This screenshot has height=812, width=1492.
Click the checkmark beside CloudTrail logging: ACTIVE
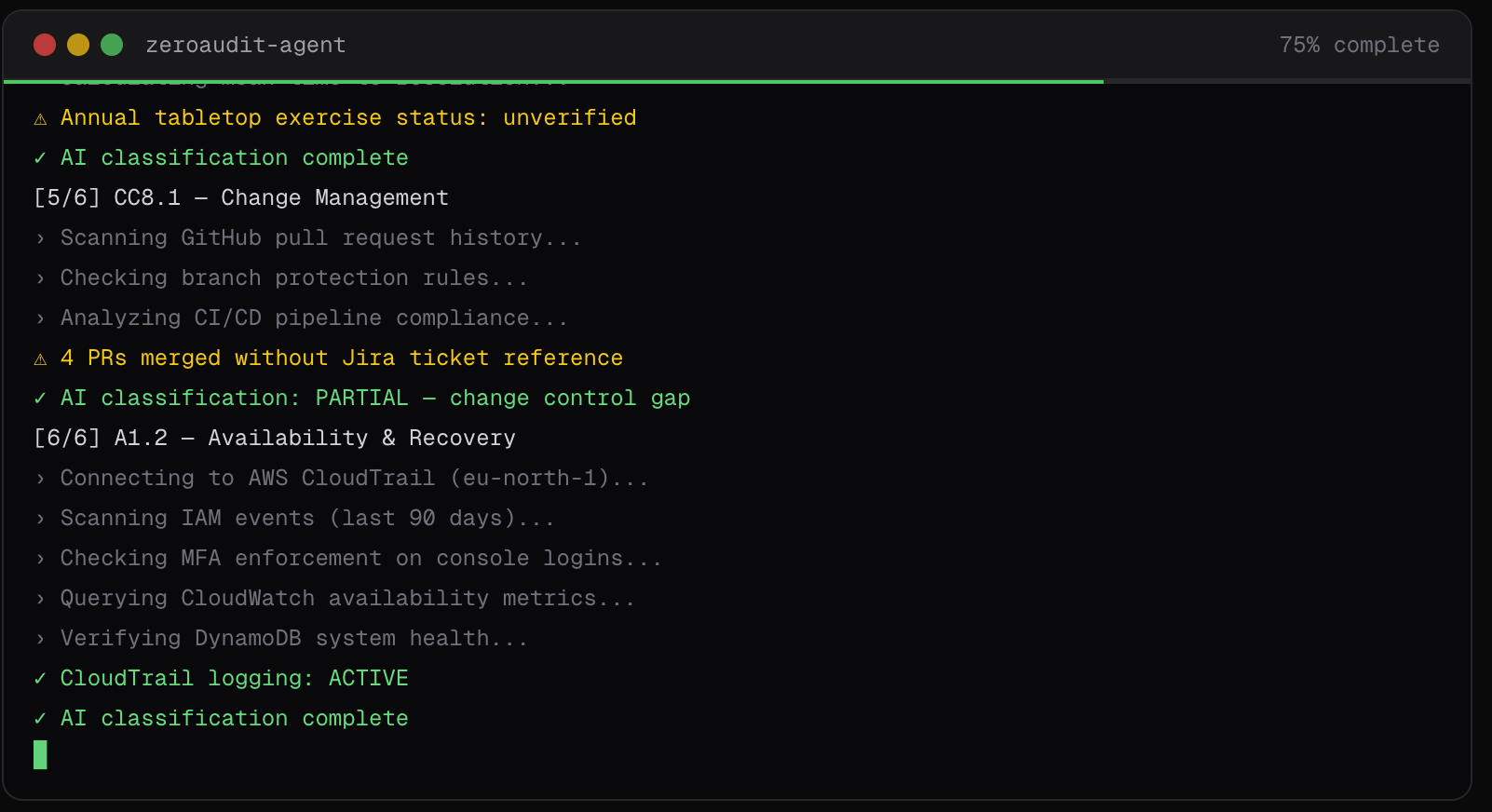[x=40, y=679]
